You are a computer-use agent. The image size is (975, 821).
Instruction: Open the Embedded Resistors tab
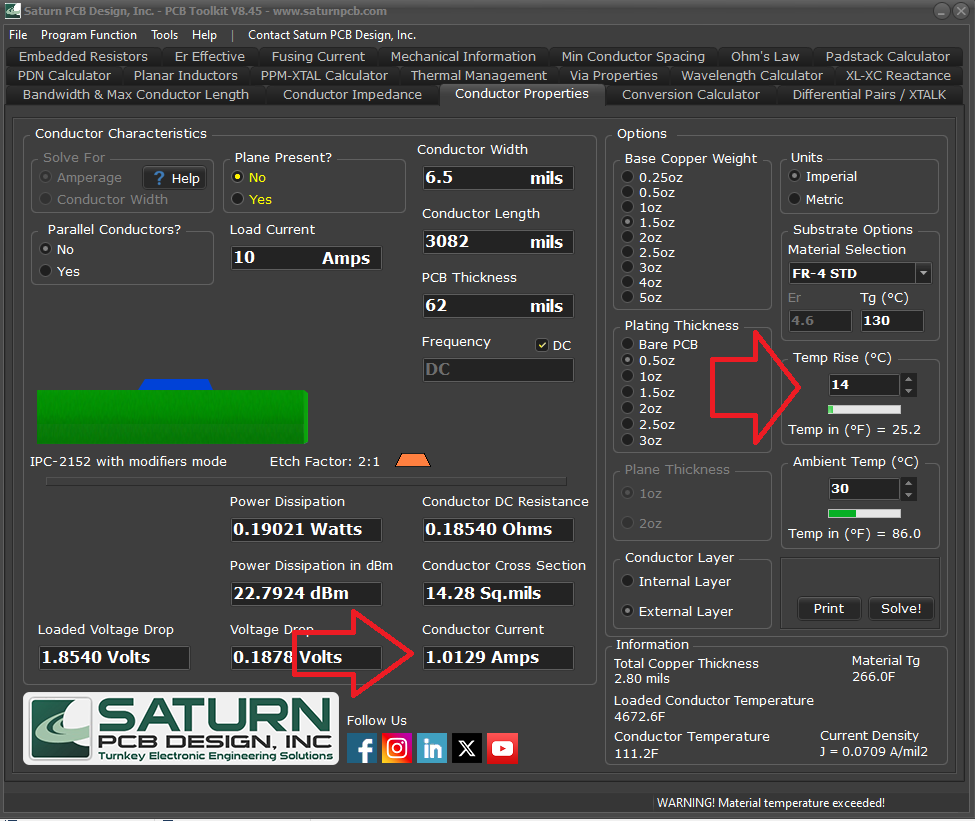[x=83, y=57]
